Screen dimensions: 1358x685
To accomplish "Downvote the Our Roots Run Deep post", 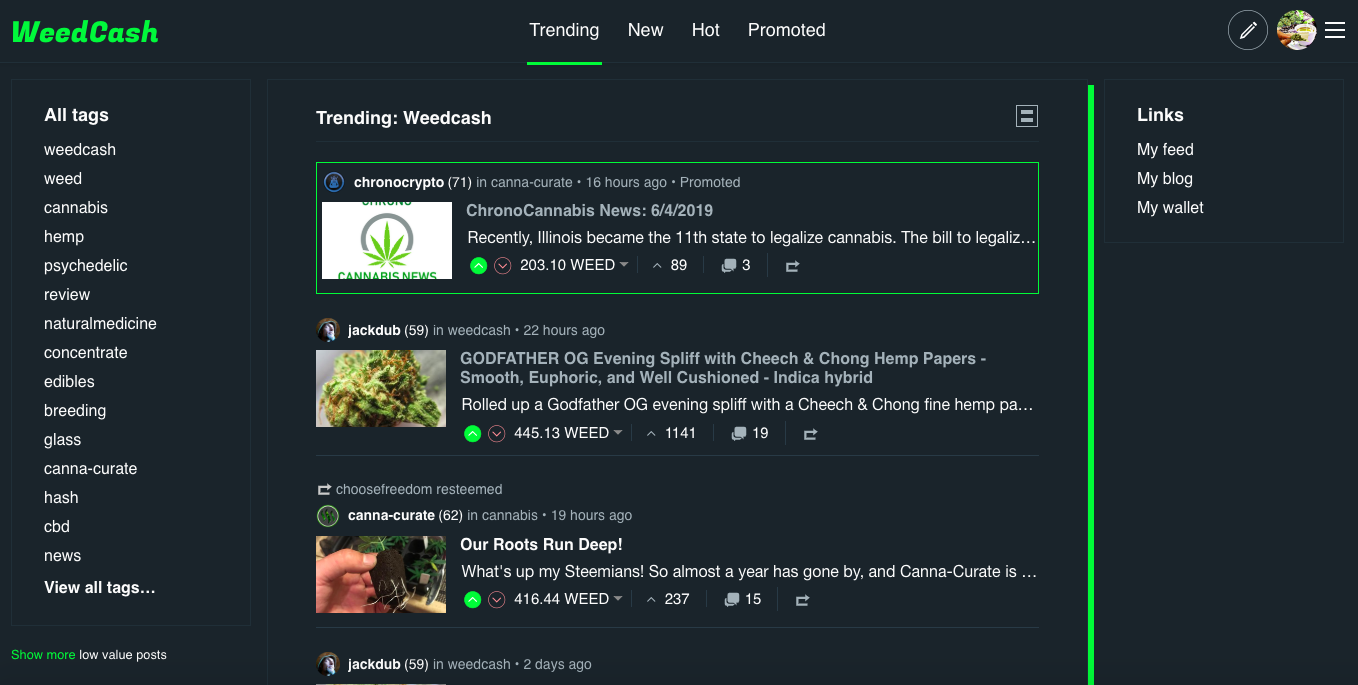I will 497,600.
